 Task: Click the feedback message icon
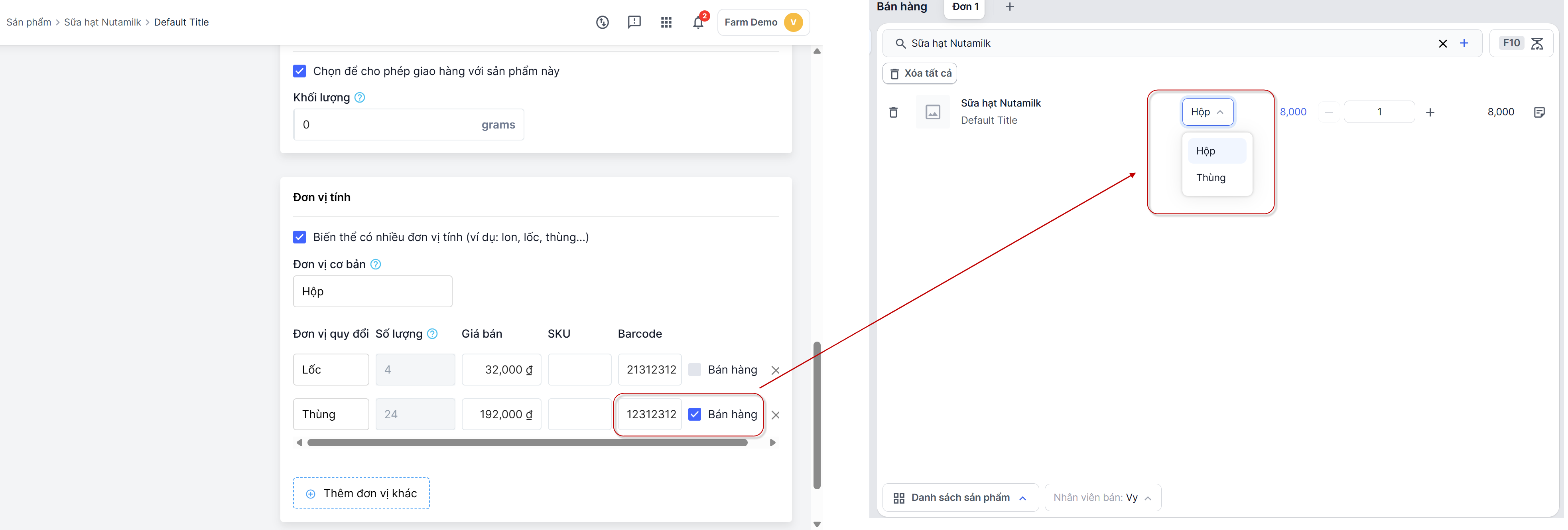point(634,22)
